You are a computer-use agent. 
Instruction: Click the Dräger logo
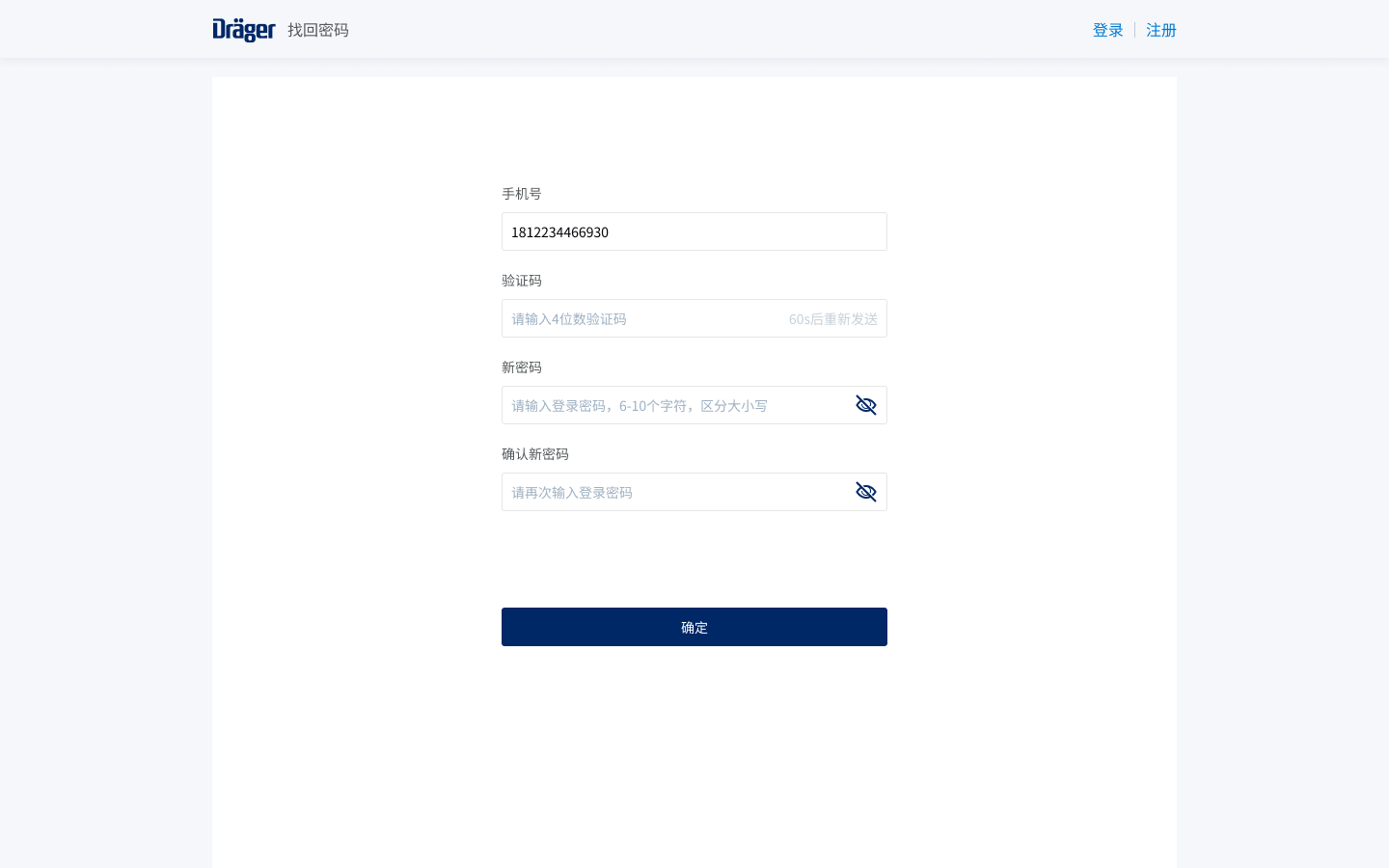pyautogui.click(x=244, y=30)
